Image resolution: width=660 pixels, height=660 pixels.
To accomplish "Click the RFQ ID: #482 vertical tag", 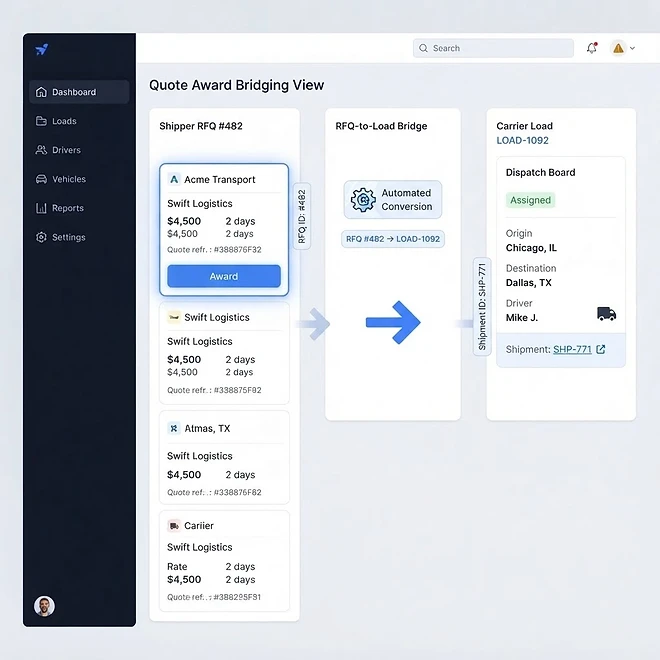I will 302,216.
